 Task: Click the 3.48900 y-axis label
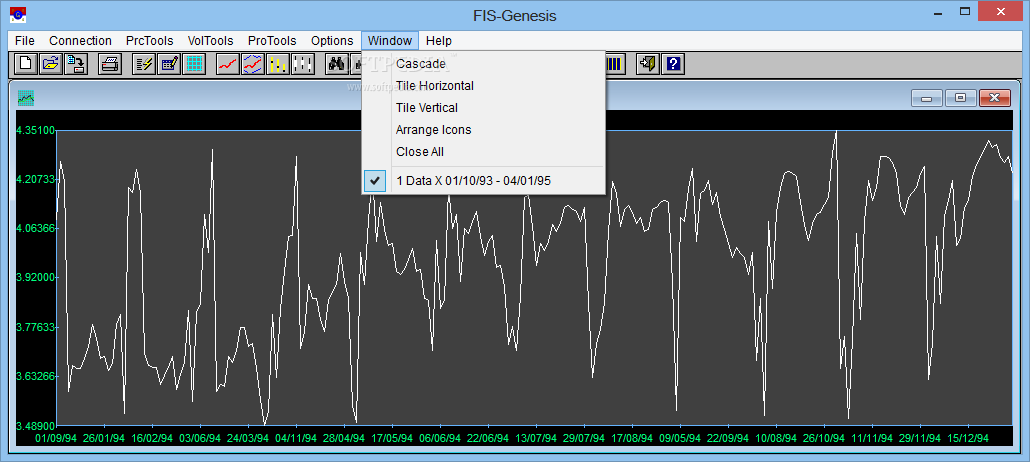point(36,426)
